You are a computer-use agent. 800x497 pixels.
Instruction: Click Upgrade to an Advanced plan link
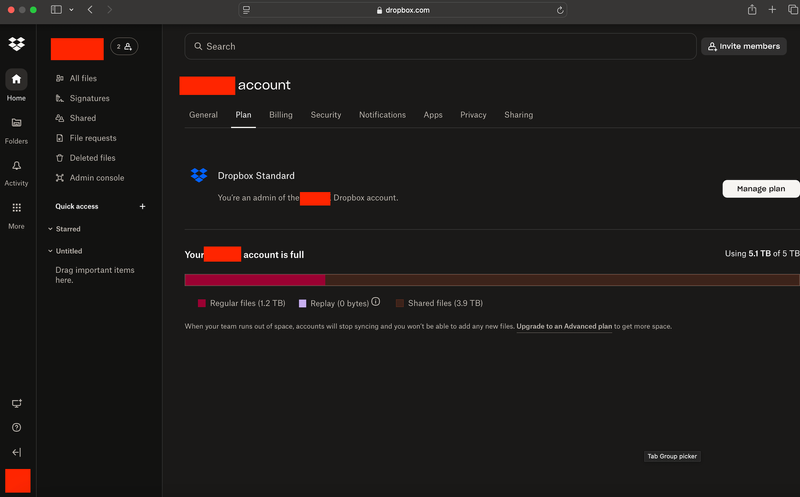tap(564, 327)
